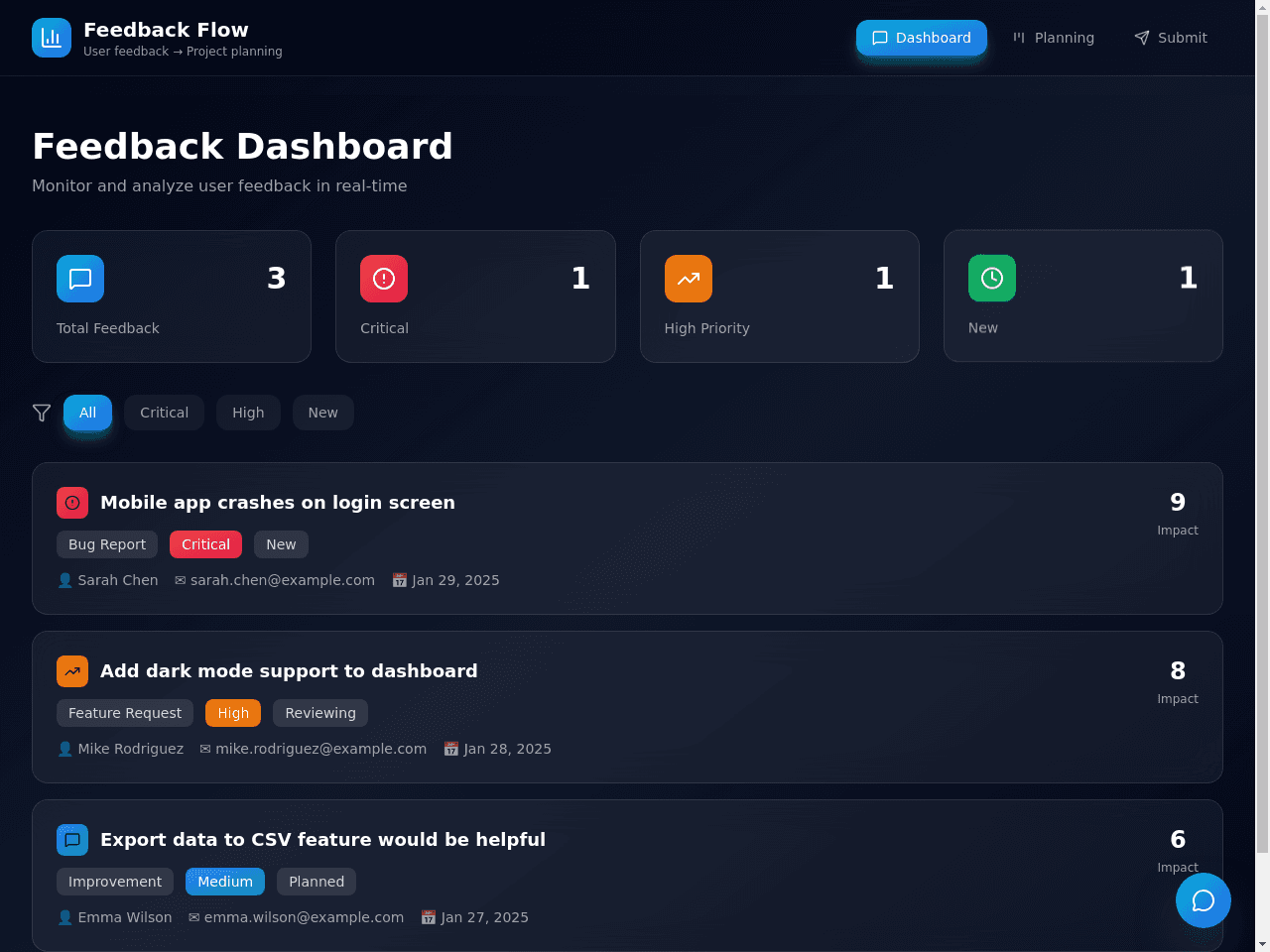
Task: Click the person icon beside Emma Wilson
Action: pyautogui.click(x=65, y=917)
